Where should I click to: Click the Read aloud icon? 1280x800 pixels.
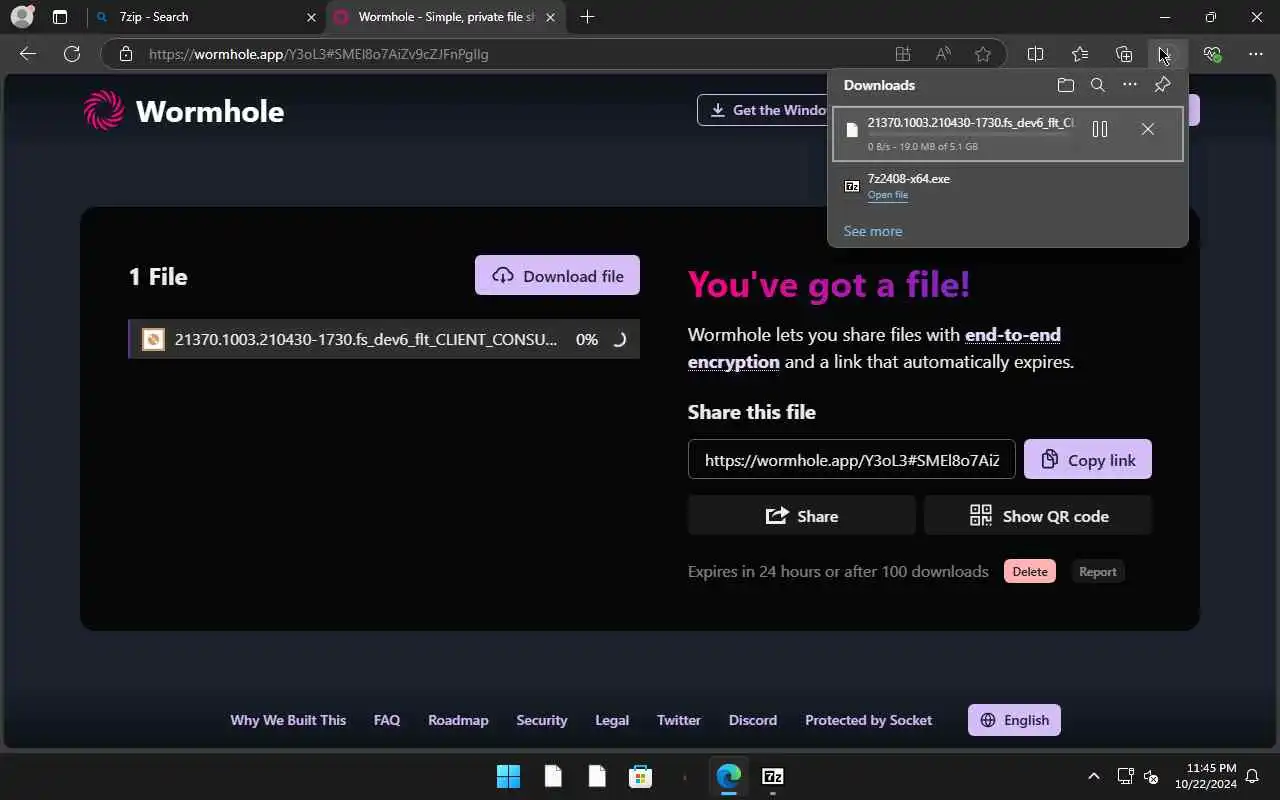[943, 54]
